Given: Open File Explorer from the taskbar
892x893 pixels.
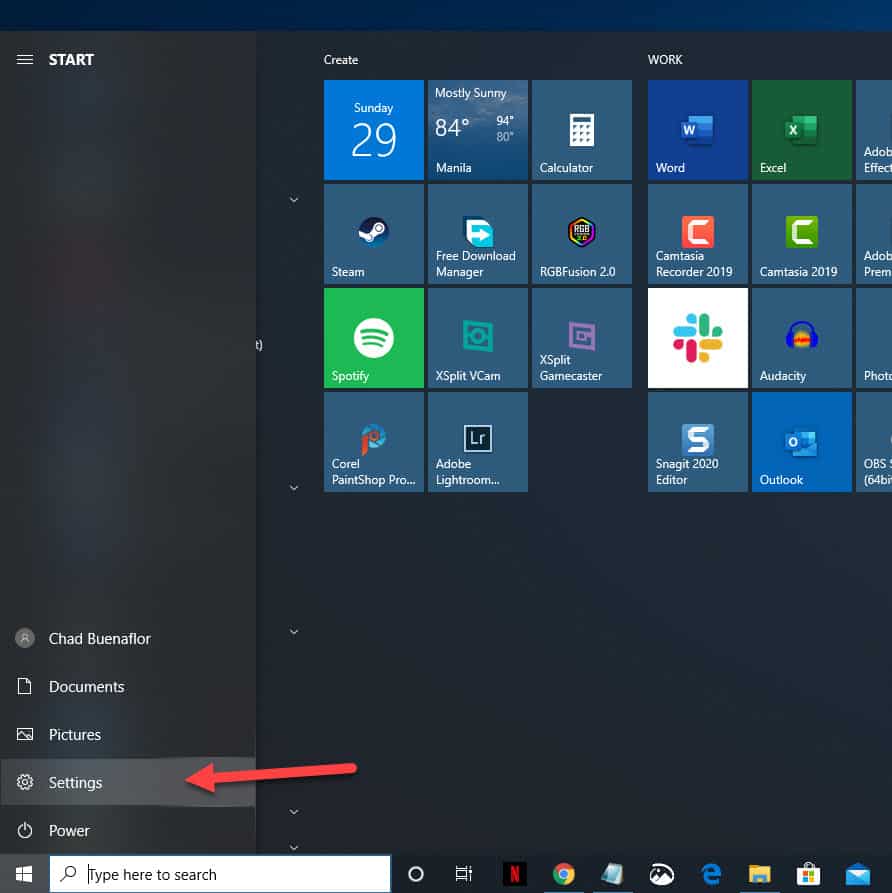Looking at the screenshot, I should [x=759, y=874].
